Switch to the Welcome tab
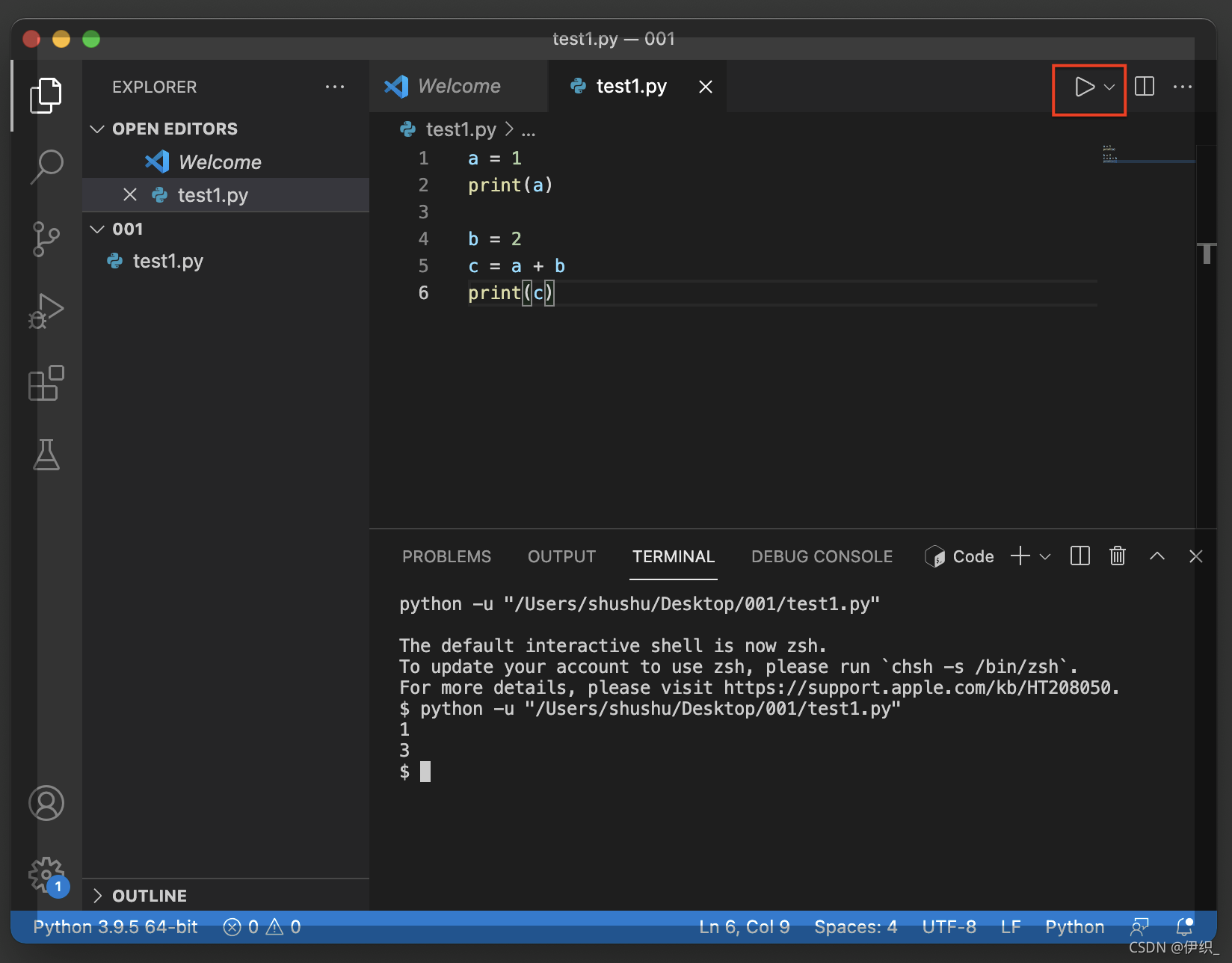Screen dimensions: 1232x963 [x=458, y=87]
